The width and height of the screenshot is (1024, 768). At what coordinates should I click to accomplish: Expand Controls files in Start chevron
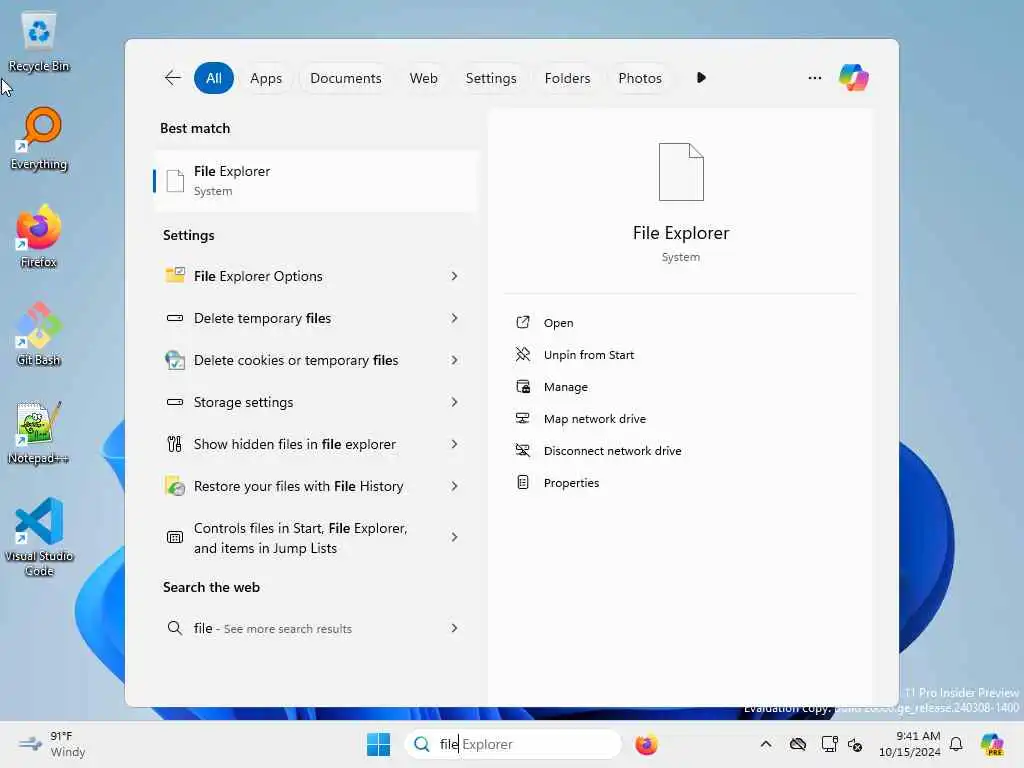[x=455, y=537]
